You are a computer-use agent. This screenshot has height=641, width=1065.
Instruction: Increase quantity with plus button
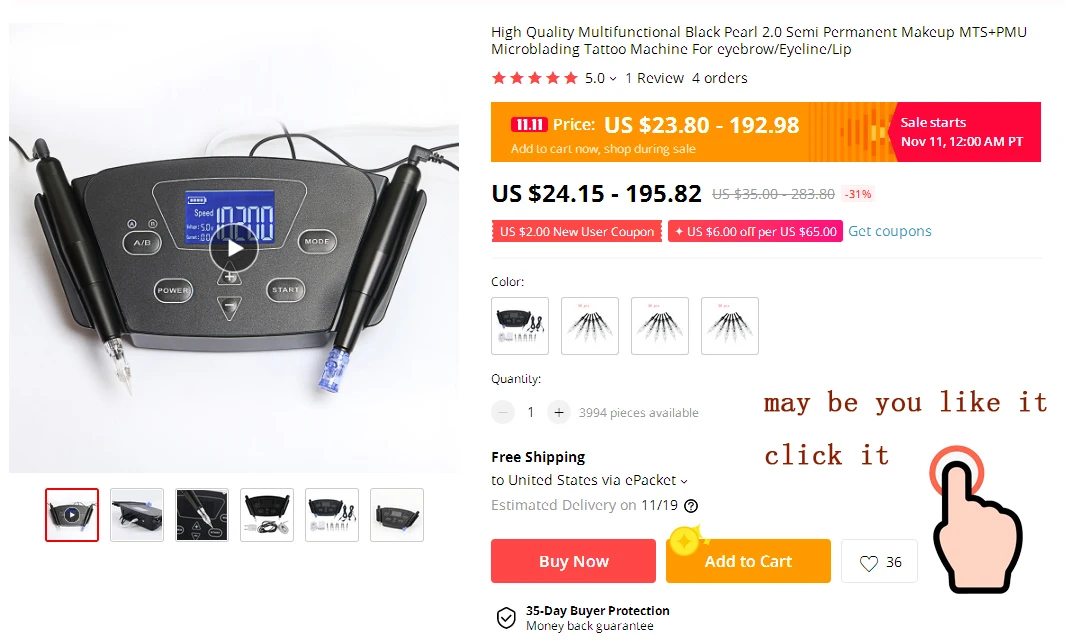[x=558, y=412]
